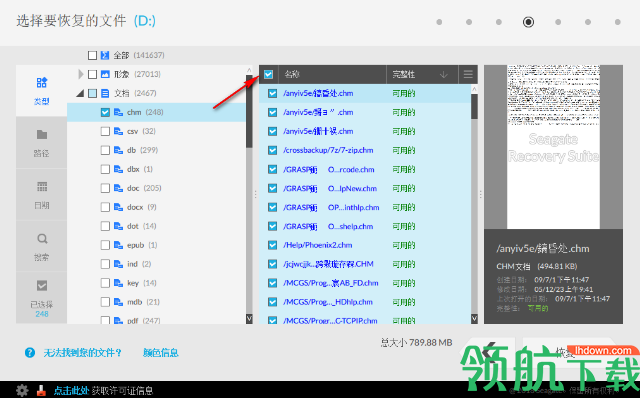This screenshot has width=640, height=398.
Task: Click the ind file type icon
Action: coord(118,264)
